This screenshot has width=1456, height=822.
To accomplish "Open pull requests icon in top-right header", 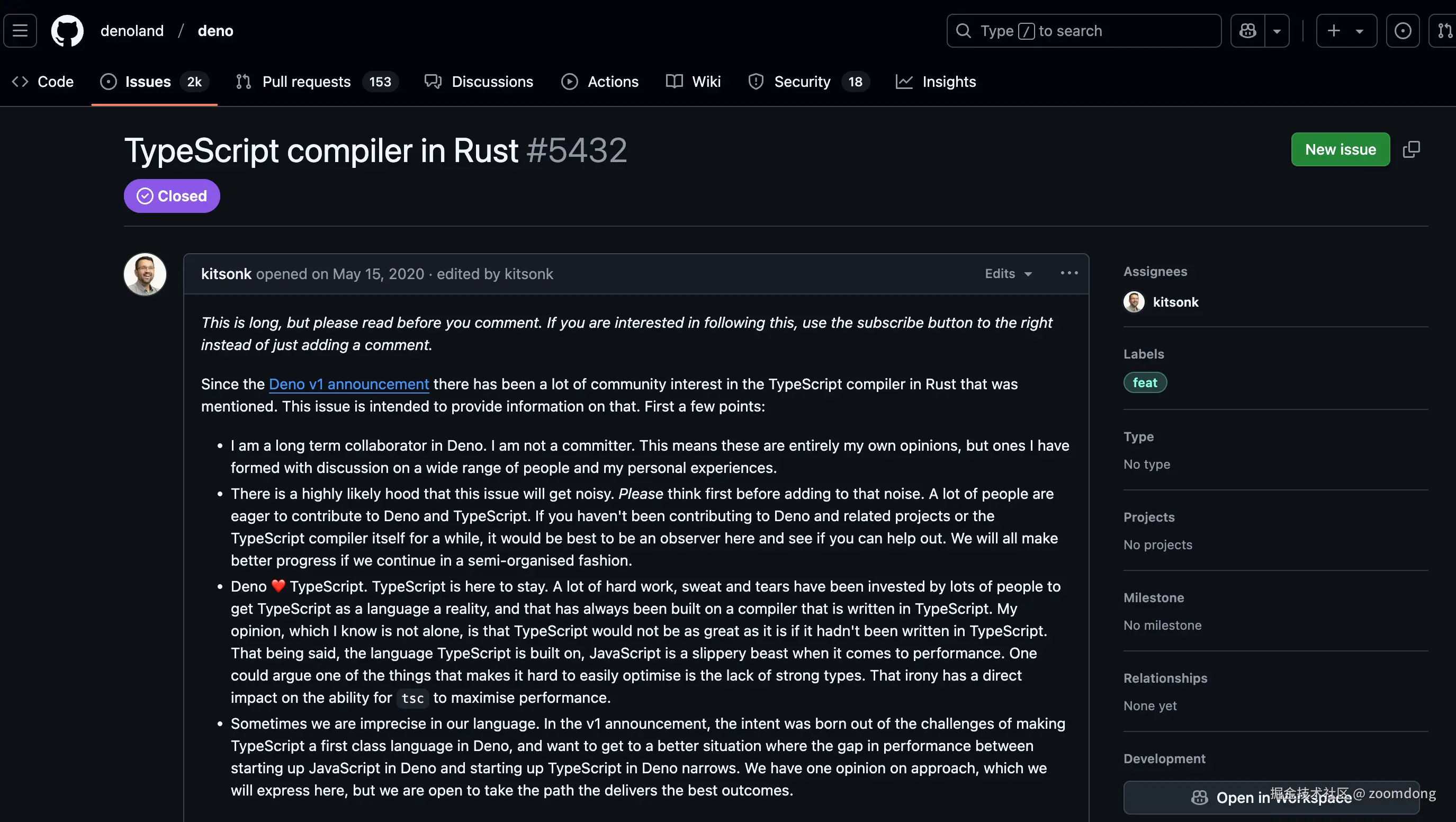I will [x=1444, y=31].
